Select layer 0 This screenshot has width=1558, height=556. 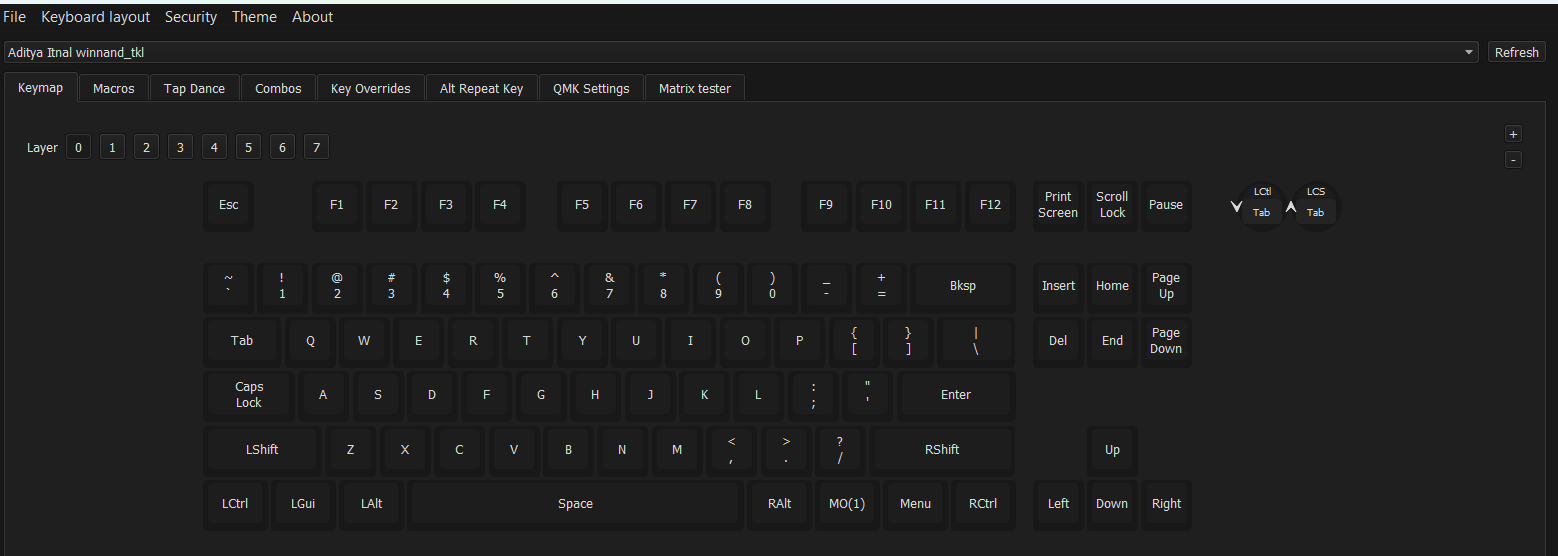tap(78, 147)
